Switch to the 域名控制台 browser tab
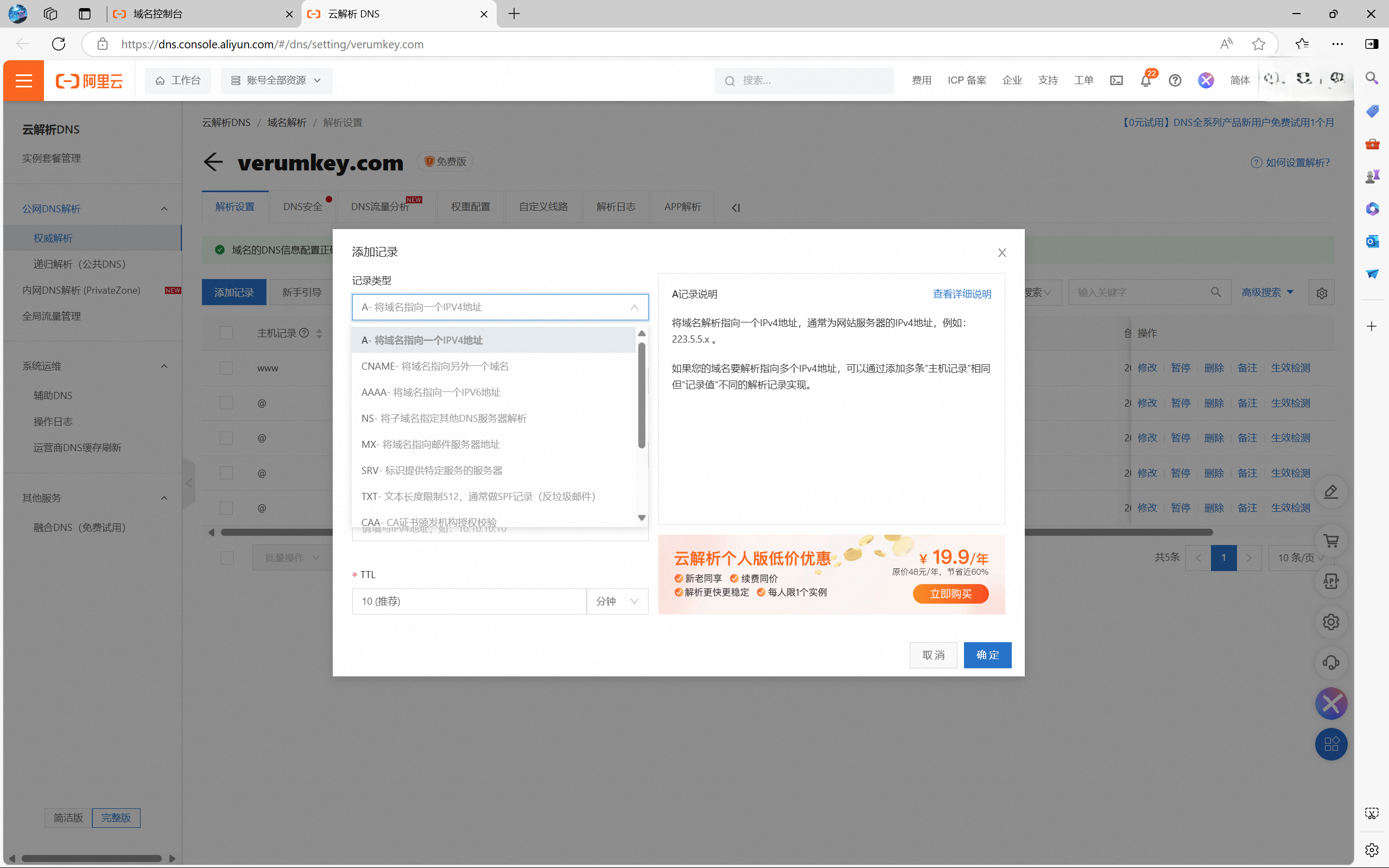1389x868 pixels. 204,14
